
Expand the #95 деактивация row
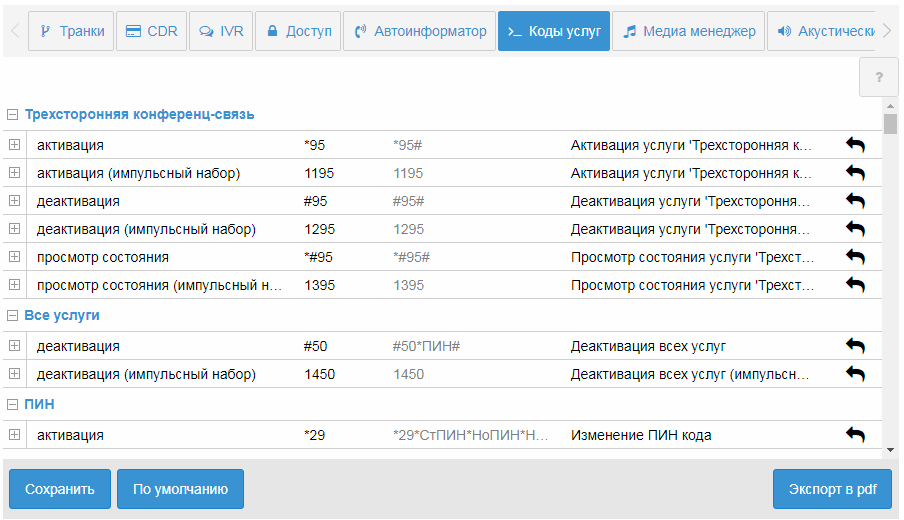click(14, 201)
